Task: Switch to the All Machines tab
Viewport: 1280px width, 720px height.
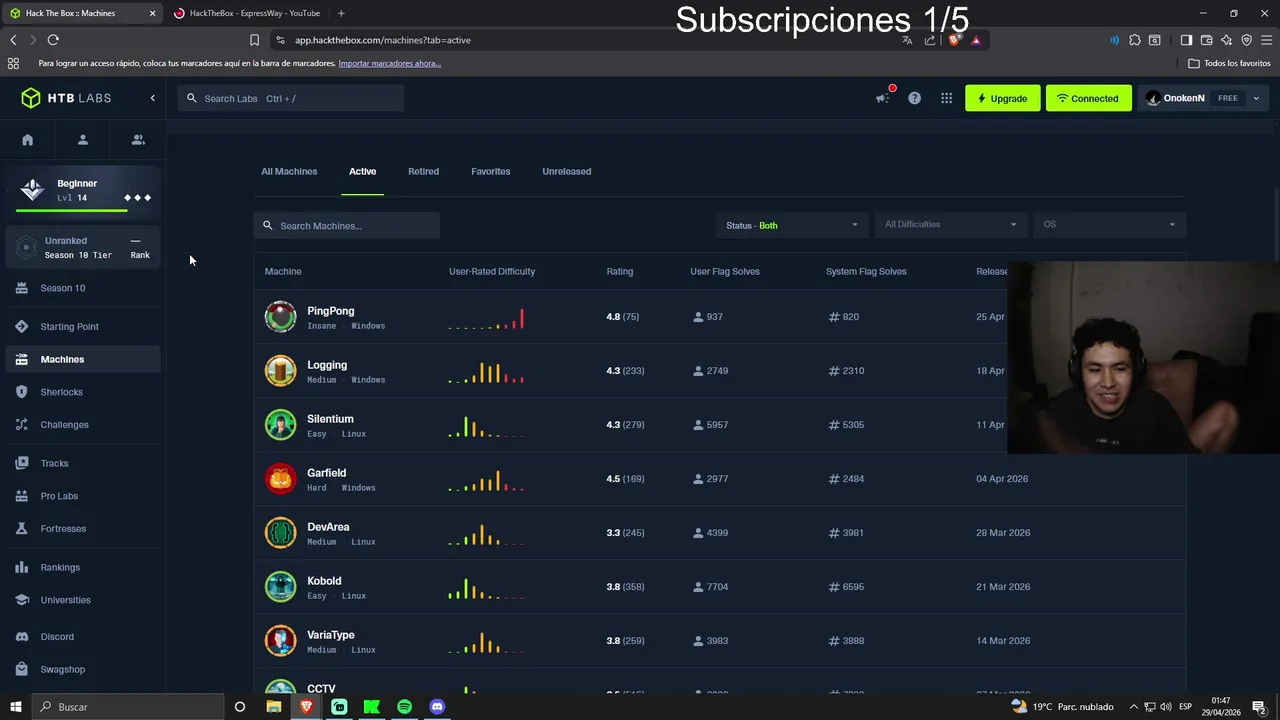Action: (x=289, y=171)
